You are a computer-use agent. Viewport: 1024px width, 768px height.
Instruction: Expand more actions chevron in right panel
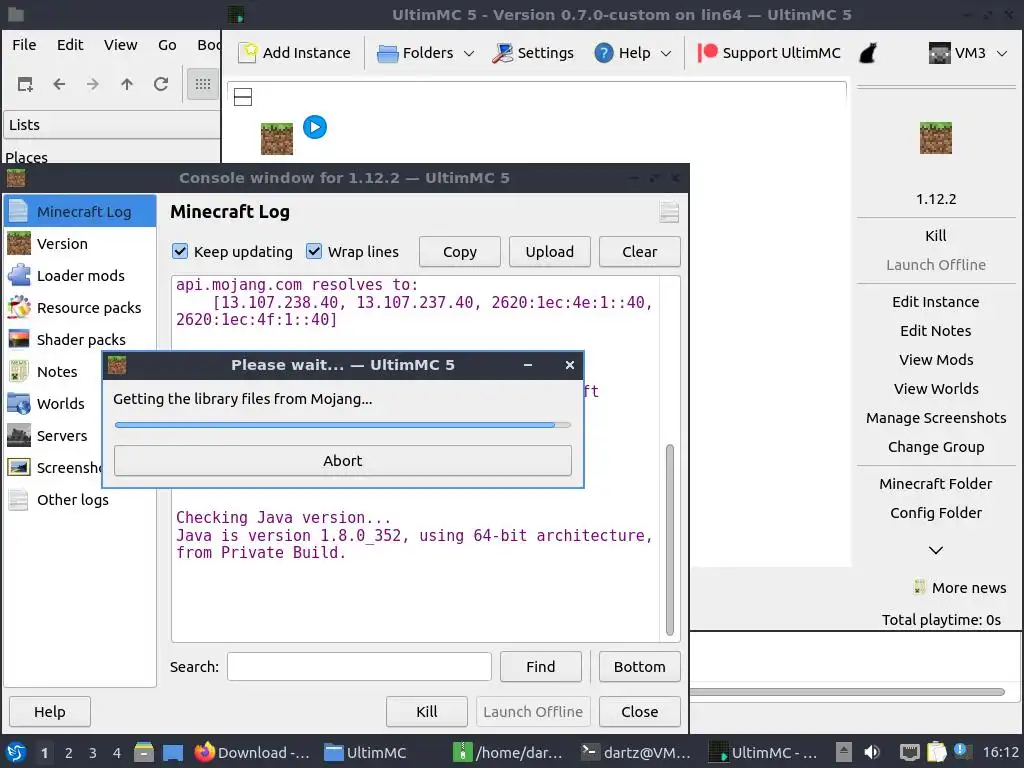tap(936, 551)
